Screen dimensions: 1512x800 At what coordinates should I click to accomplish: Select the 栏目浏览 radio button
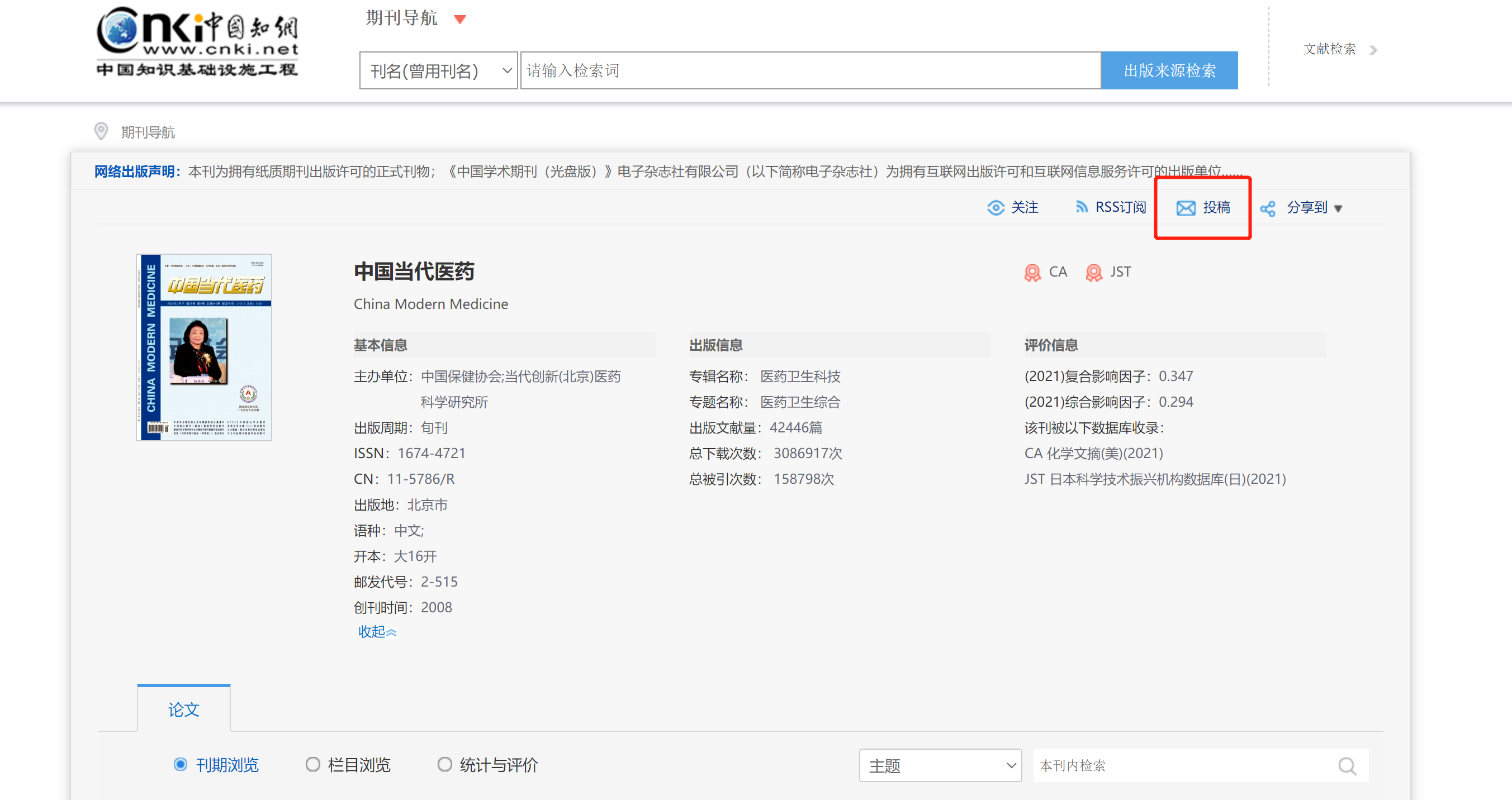pos(313,764)
